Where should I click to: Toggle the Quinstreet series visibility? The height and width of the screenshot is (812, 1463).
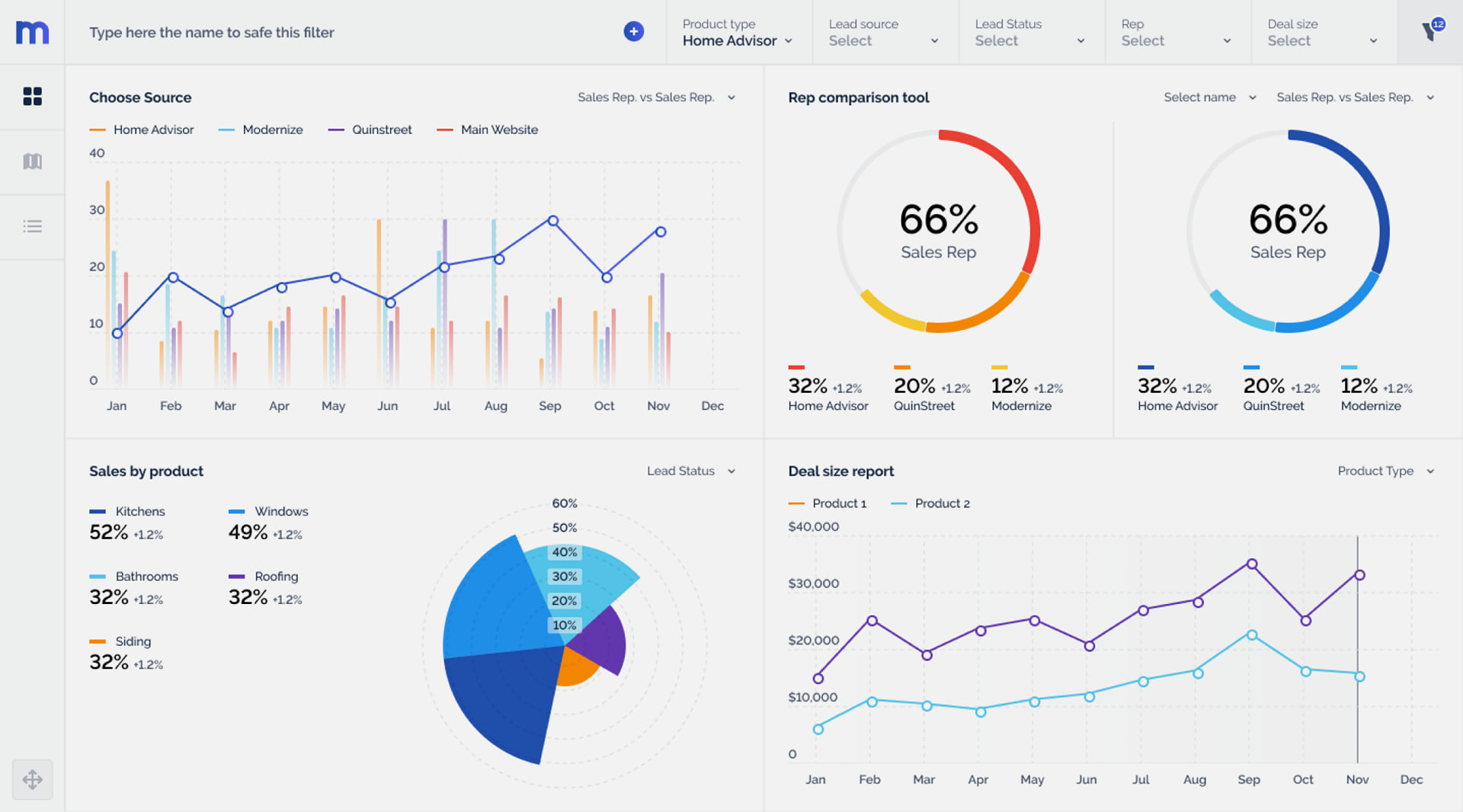pyautogui.click(x=381, y=129)
